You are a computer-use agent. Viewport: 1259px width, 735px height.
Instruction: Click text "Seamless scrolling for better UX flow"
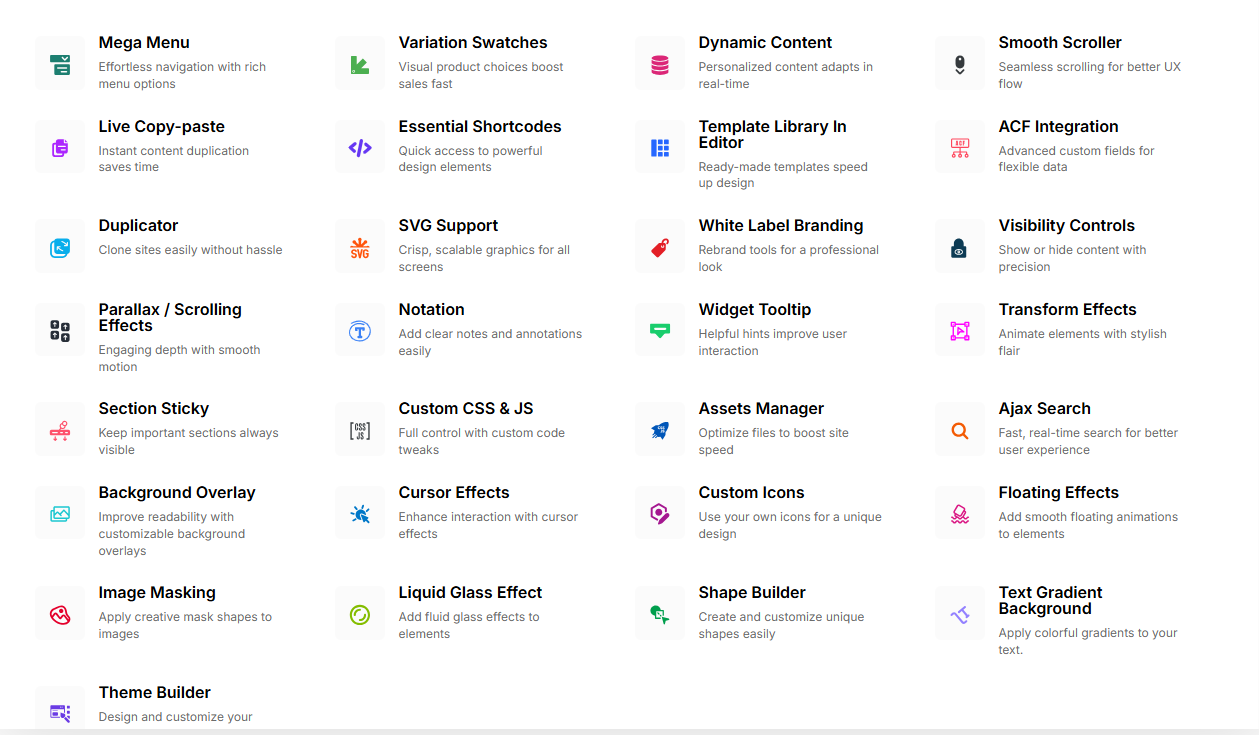(x=1090, y=75)
